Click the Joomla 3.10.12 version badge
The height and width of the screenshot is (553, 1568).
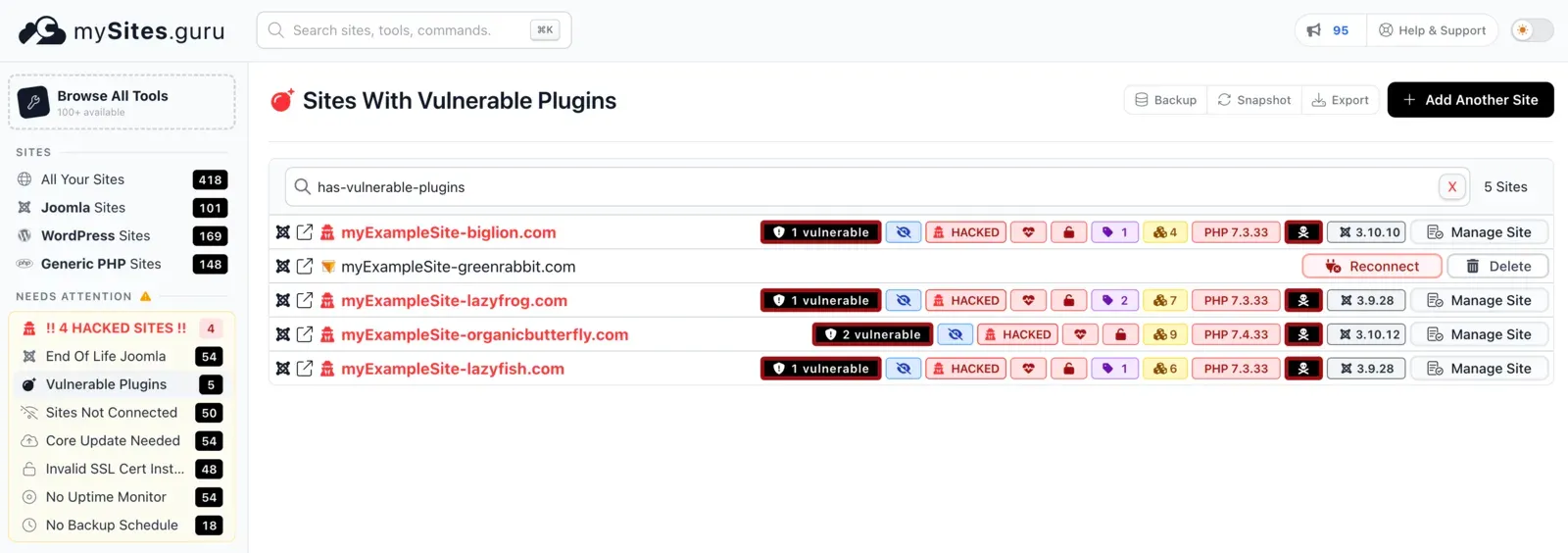(x=1367, y=334)
